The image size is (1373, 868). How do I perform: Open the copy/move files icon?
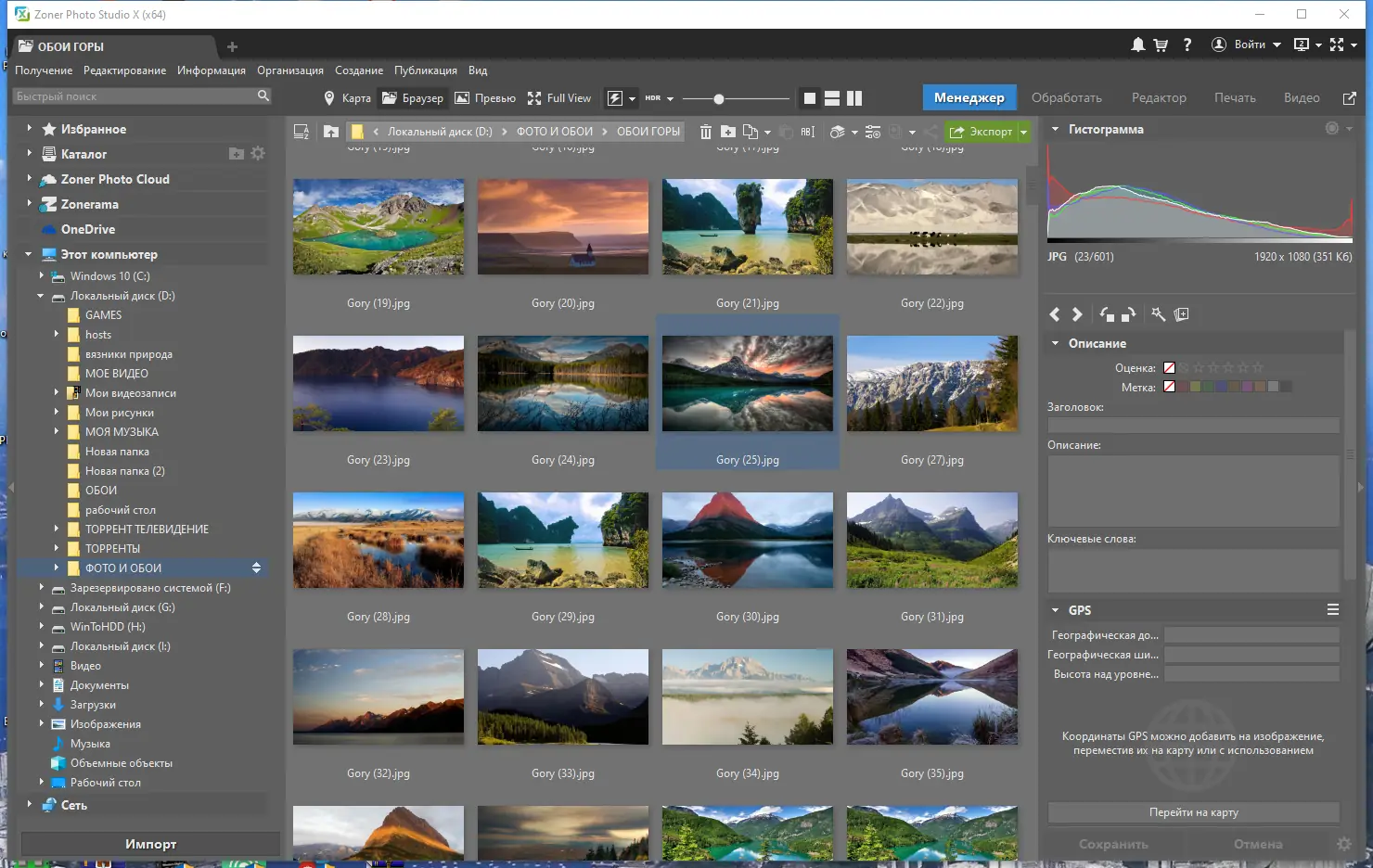click(x=751, y=132)
